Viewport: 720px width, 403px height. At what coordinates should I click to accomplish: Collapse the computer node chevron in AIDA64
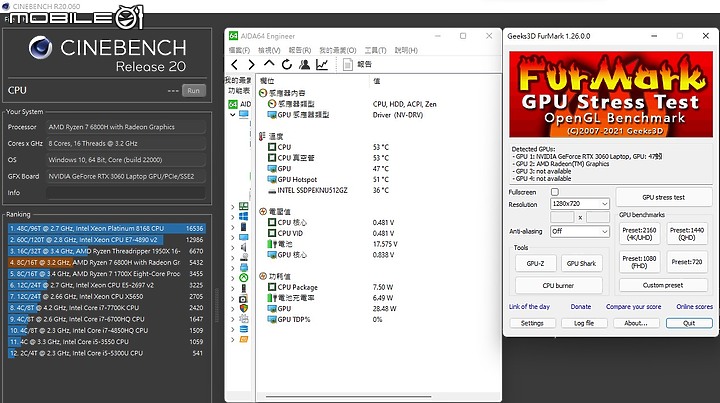coord(233,115)
